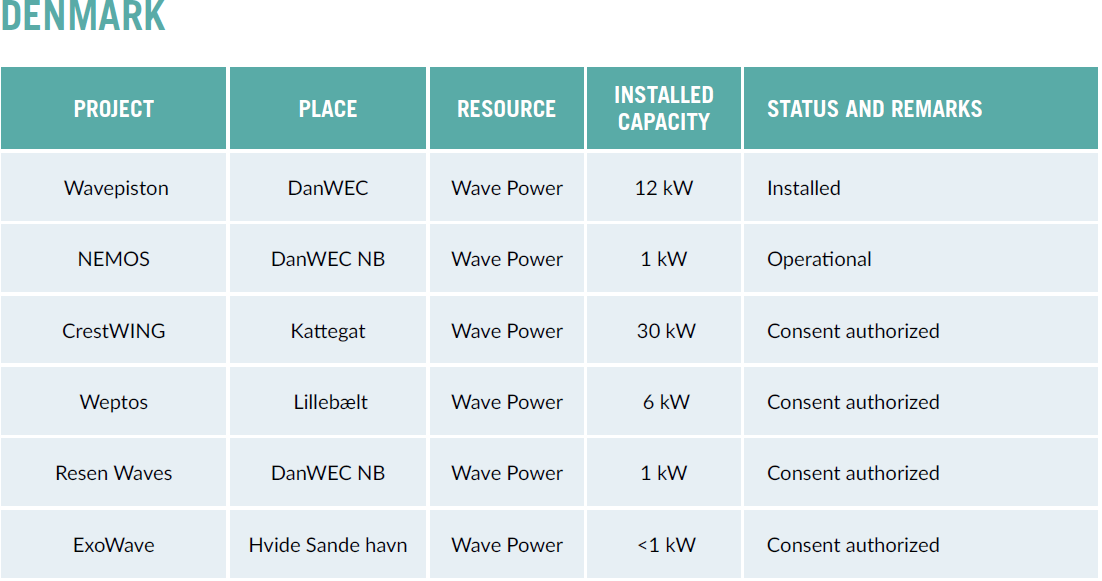Viewport: 1102px width, 581px height.
Task: Select the PROJECT column header
Action: [114, 109]
